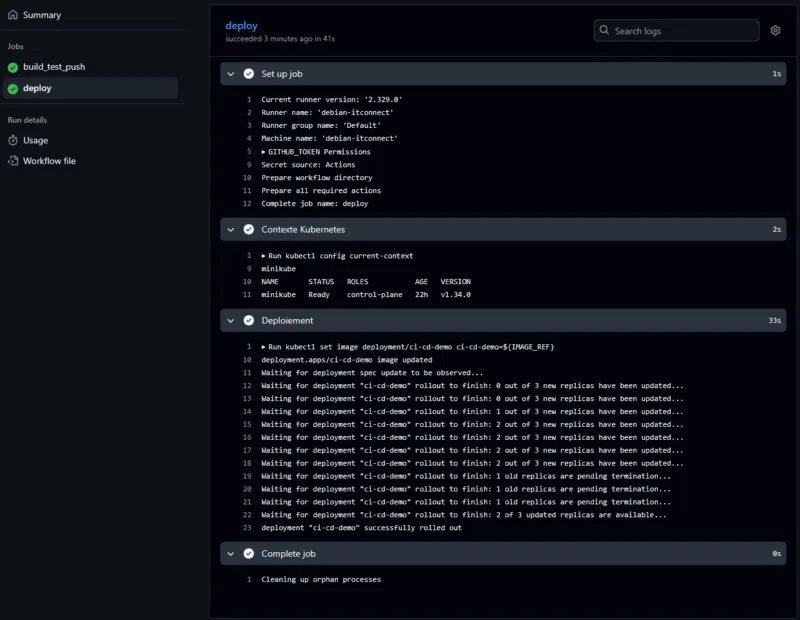The image size is (800, 620).
Task: Click the Workflow file icon
Action: tap(13, 161)
